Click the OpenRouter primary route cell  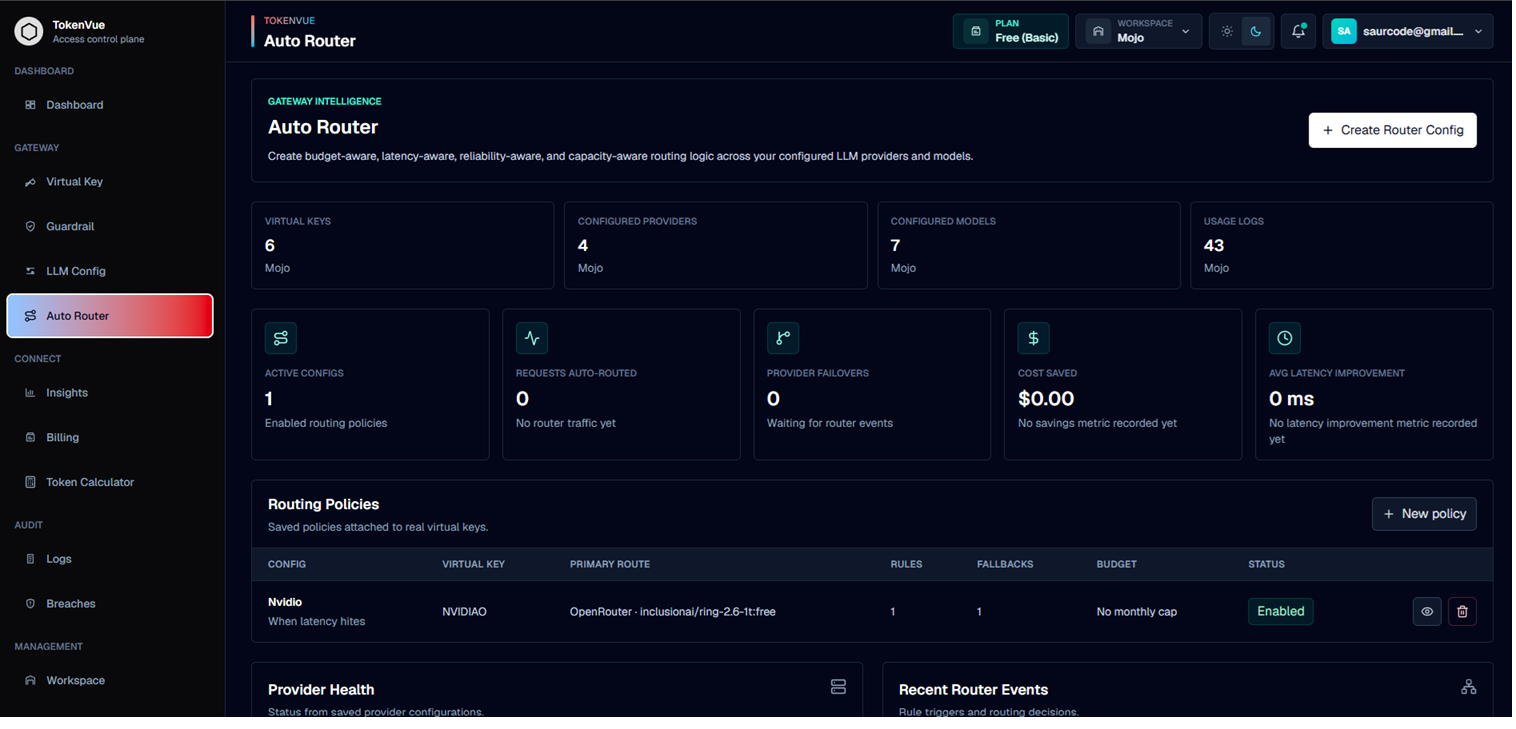click(x=672, y=611)
